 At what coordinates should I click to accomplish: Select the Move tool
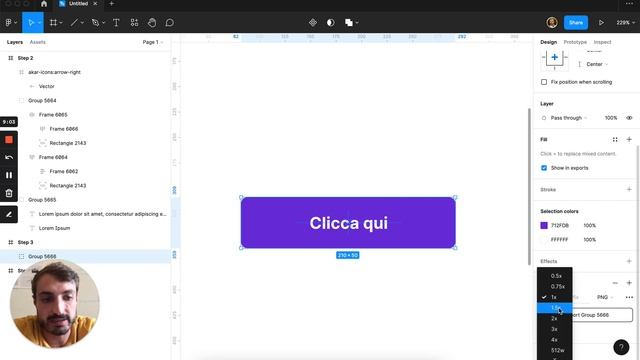tap(31, 23)
